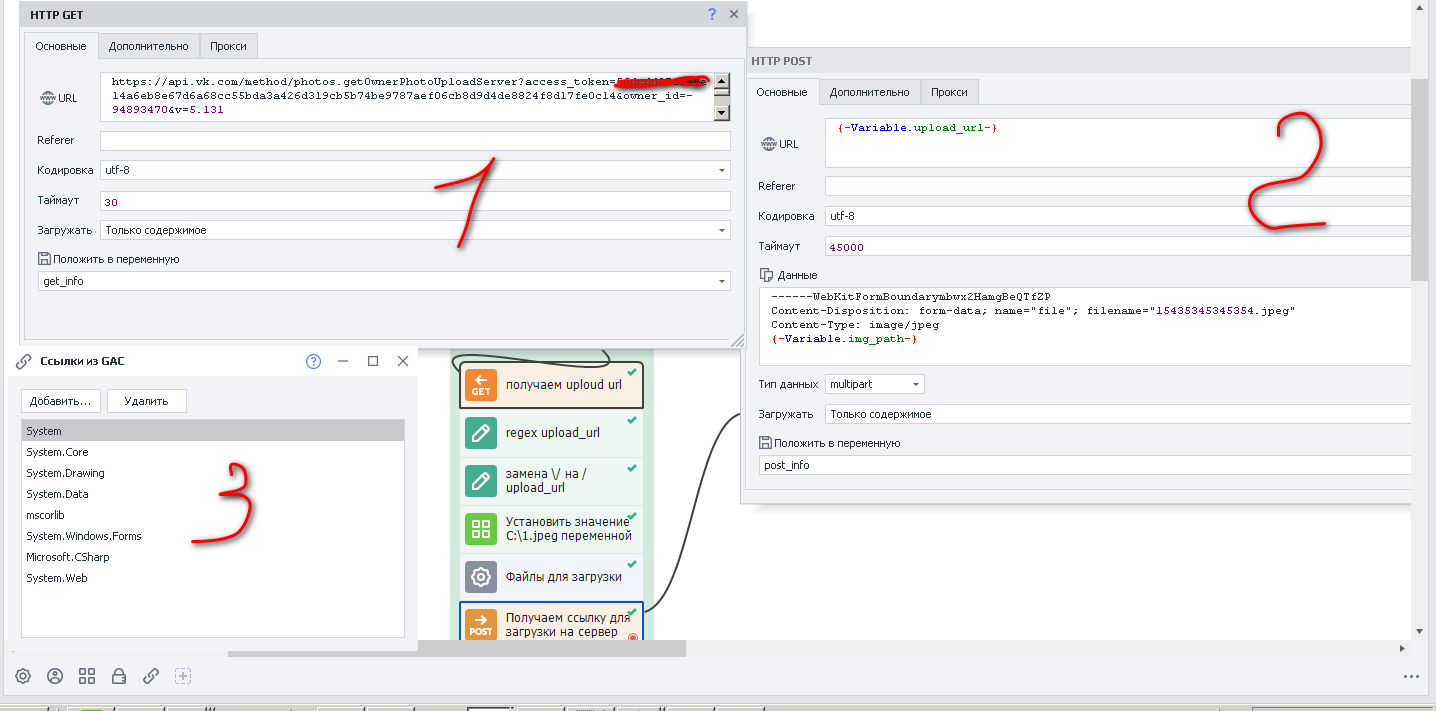This screenshot has height=711, width=1436.
Task: Select 'System.Drawing' in the GAC list
Action: 66,473
